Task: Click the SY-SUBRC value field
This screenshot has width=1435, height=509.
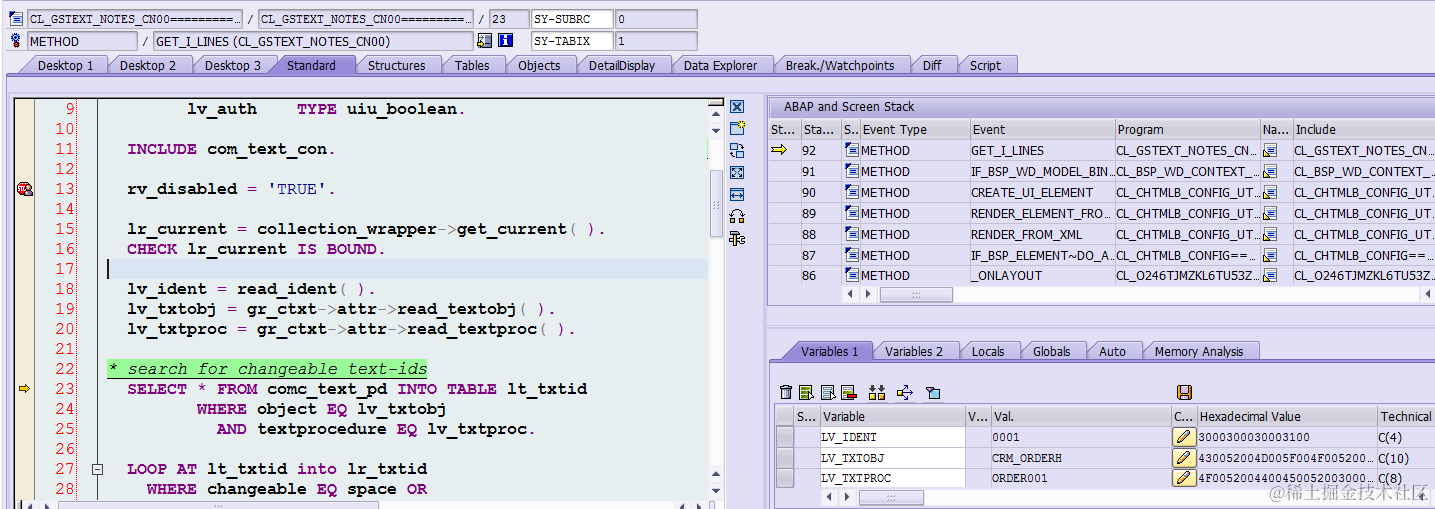Action: click(656, 19)
